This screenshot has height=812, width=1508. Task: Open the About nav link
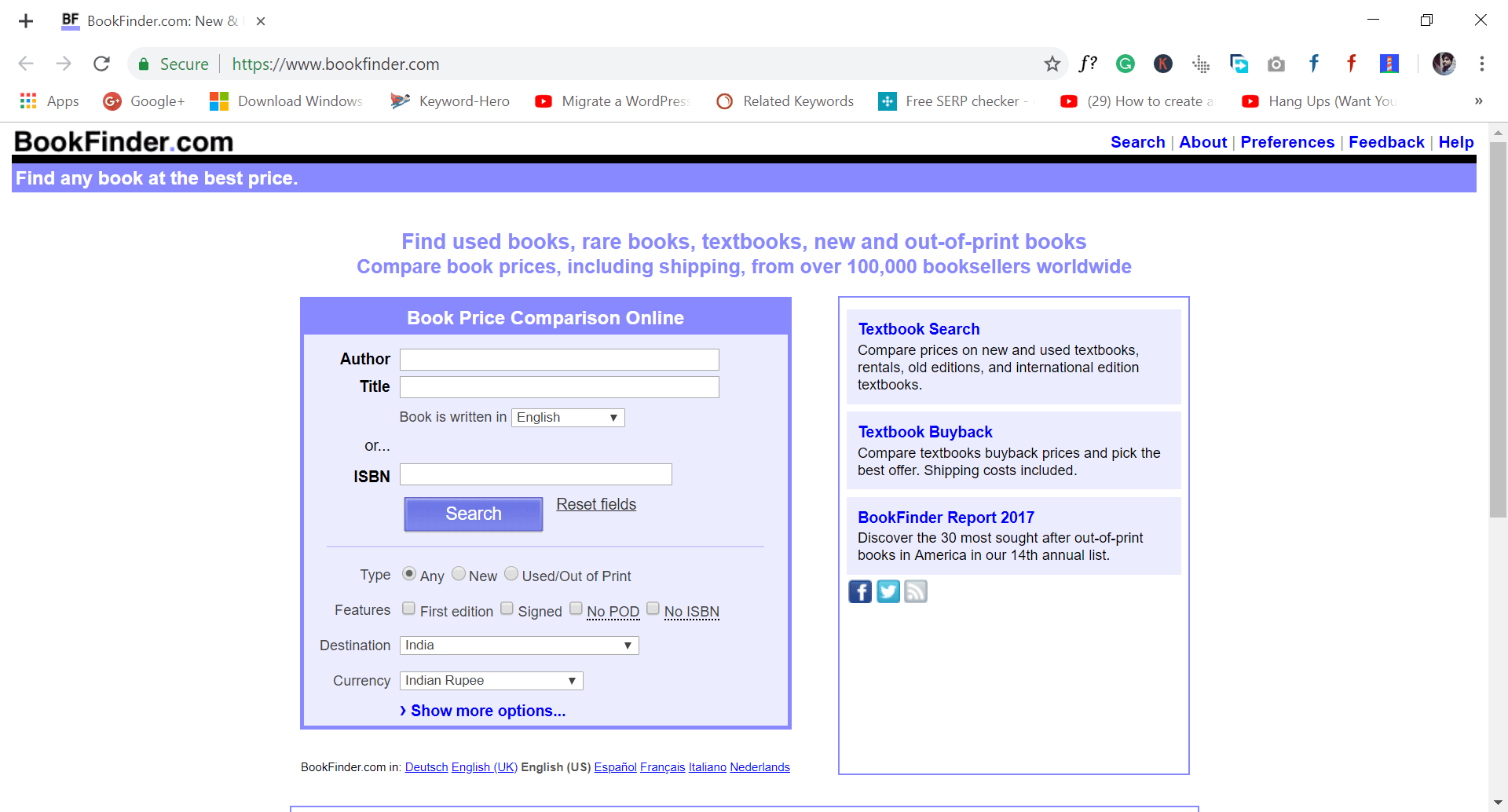(x=1202, y=142)
